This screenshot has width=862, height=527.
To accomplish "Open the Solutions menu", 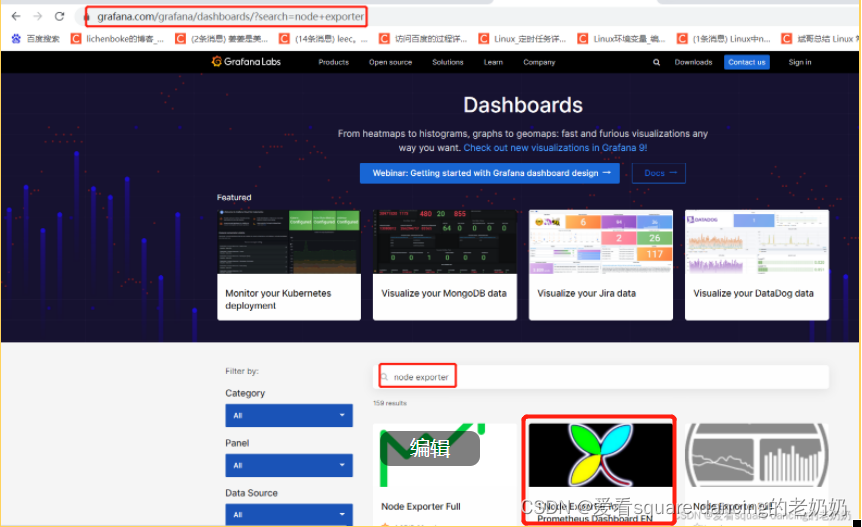I will (x=447, y=62).
